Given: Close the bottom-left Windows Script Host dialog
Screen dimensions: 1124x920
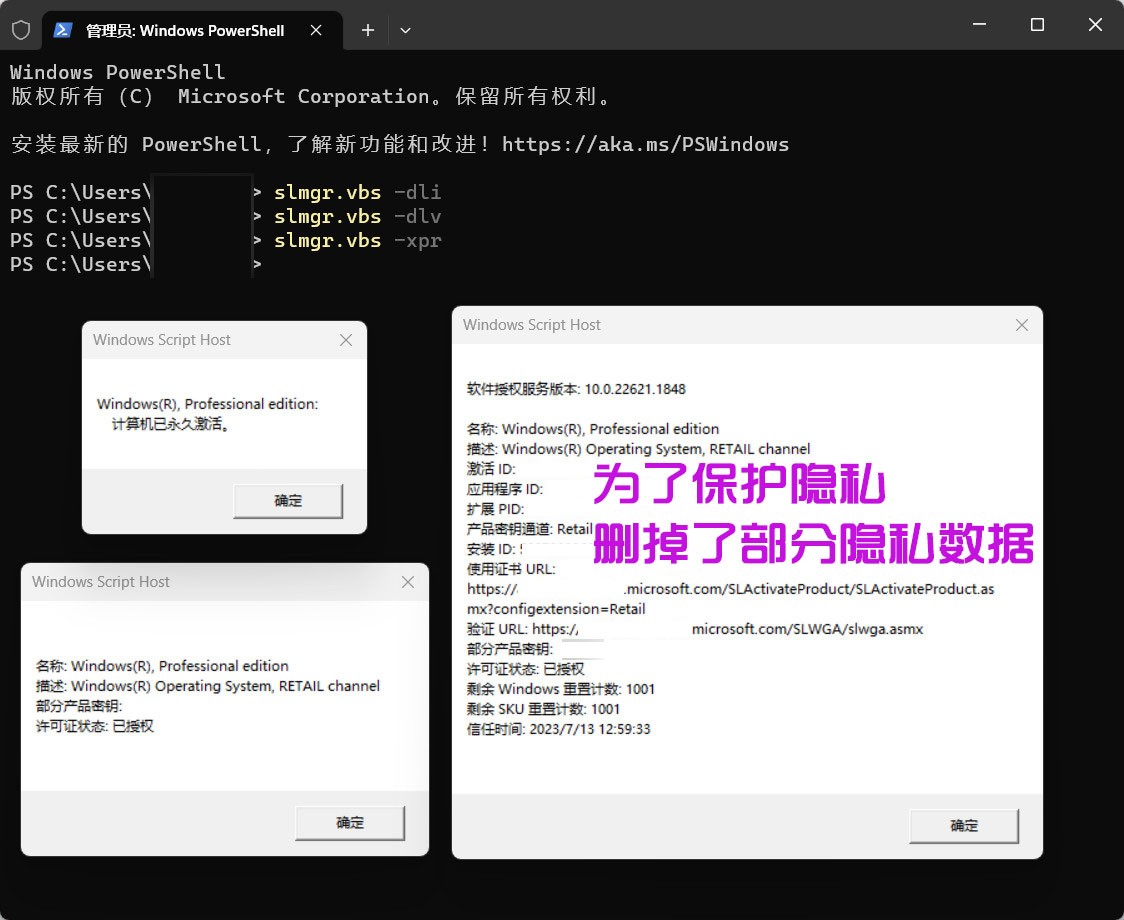Looking at the screenshot, I should tap(408, 582).
